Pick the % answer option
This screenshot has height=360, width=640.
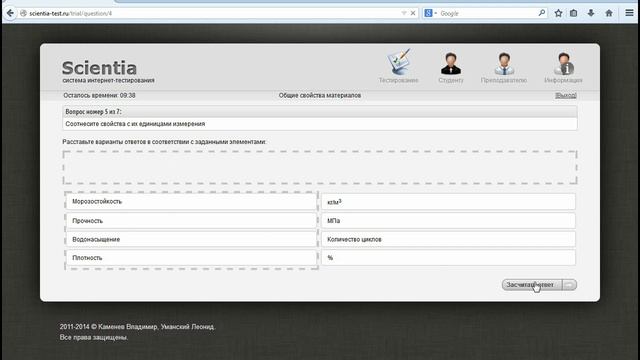point(448,258)
